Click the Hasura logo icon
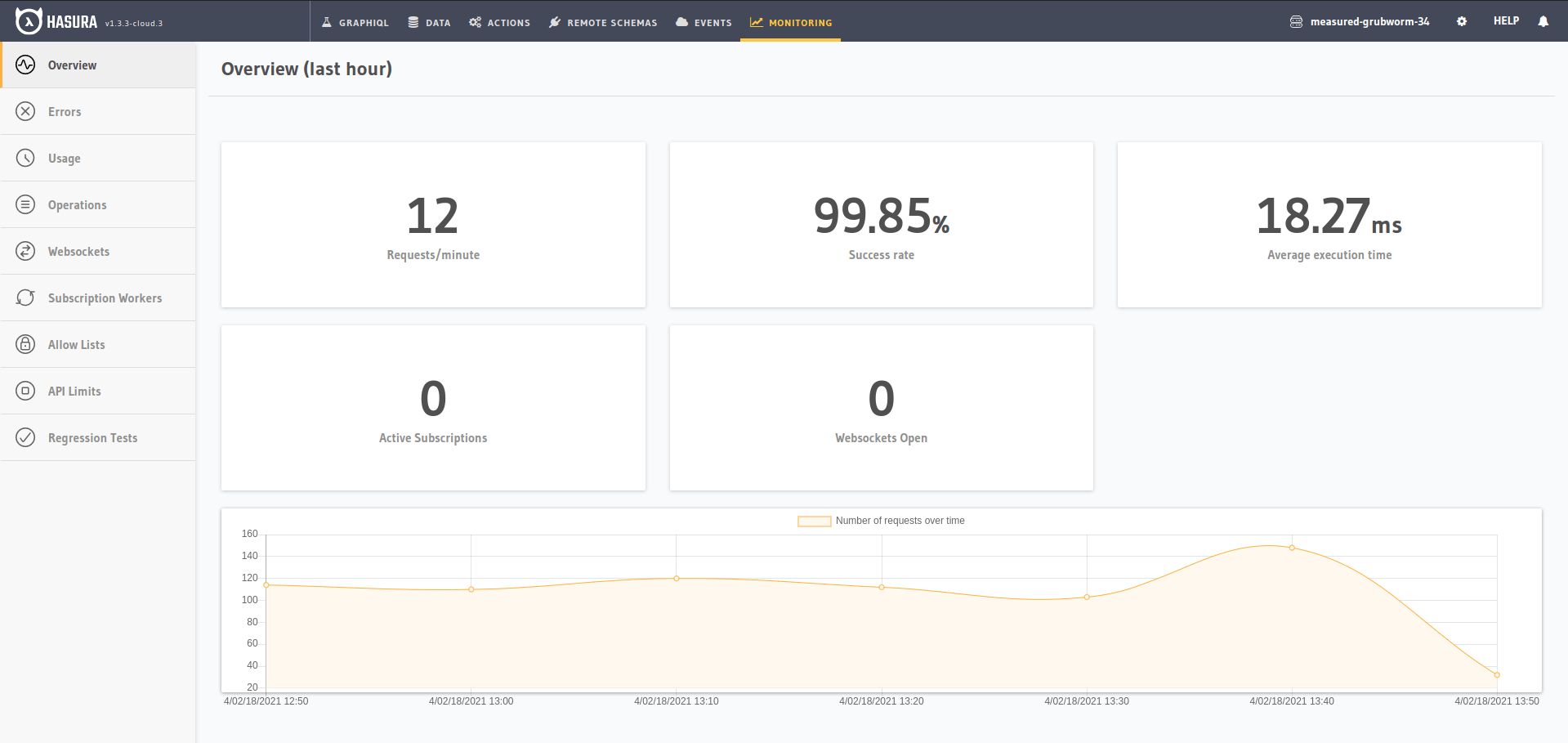The height and width of the screenshot is (743, 1568). [x=29, y=21]
